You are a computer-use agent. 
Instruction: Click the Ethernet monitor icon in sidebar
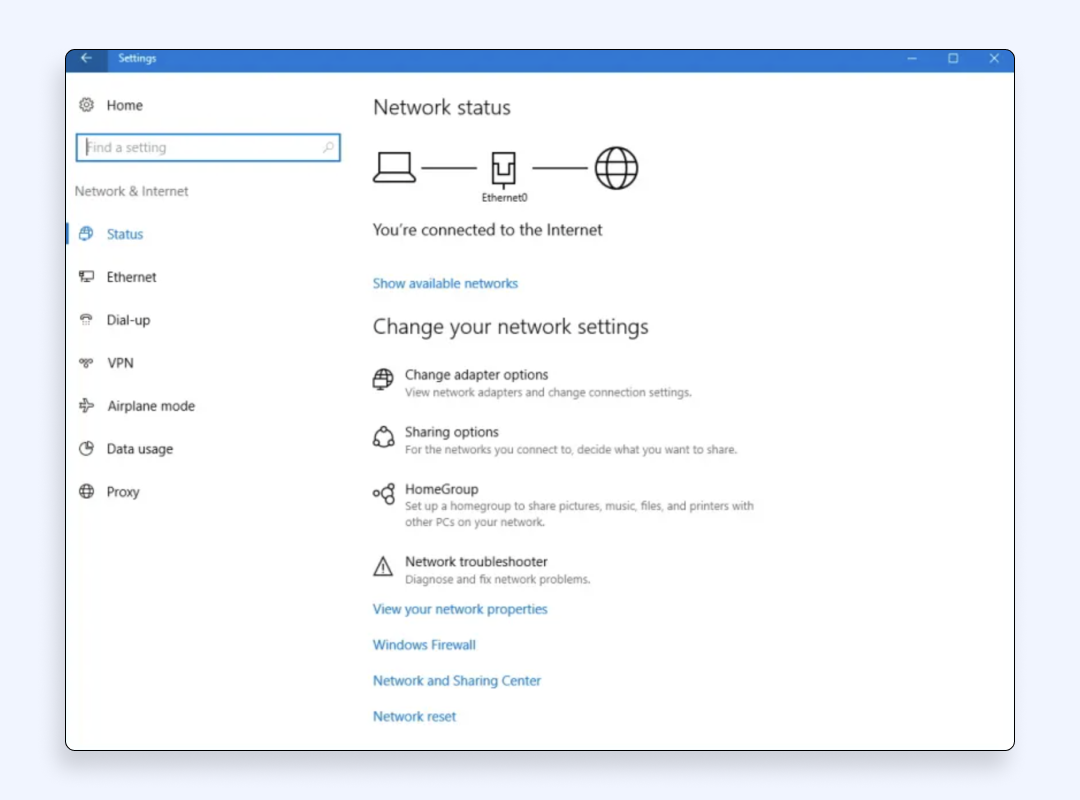pos(86,277)
